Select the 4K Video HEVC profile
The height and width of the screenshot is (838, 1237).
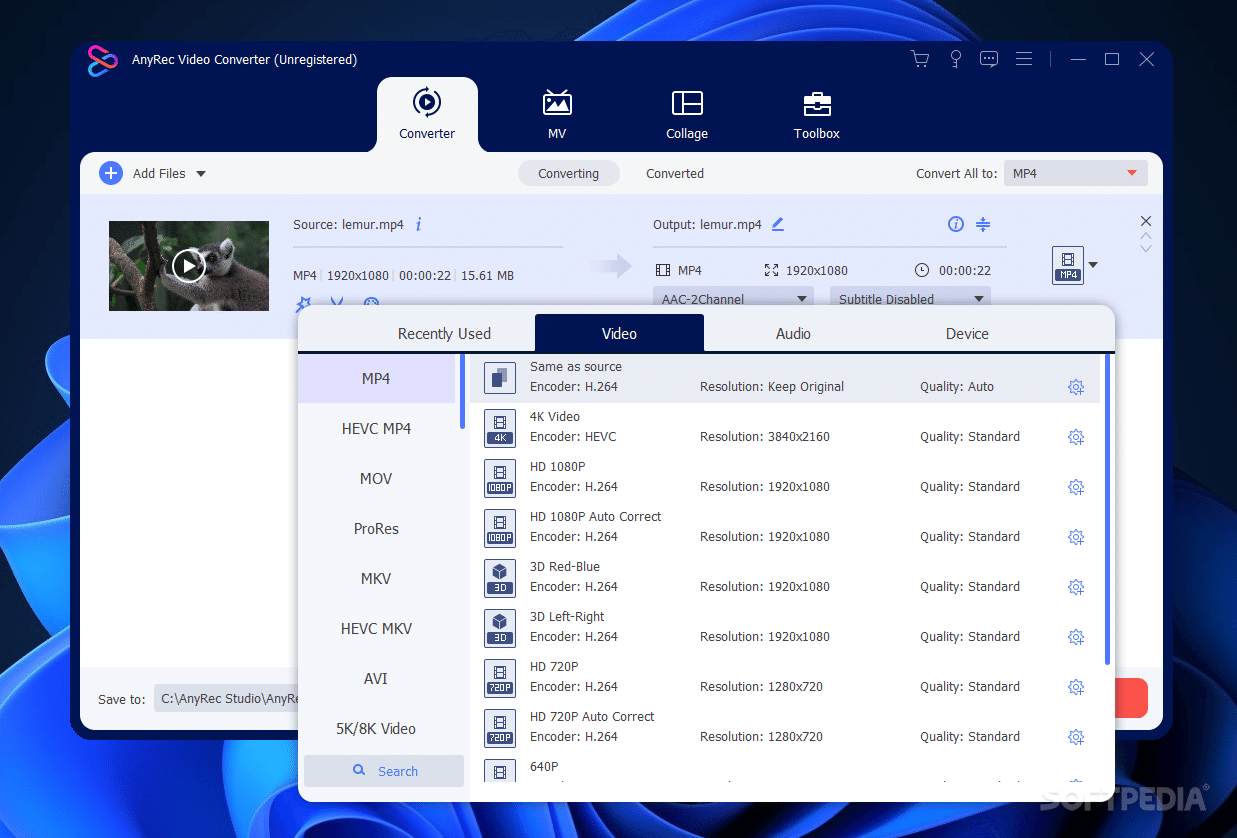click(700, 427)
